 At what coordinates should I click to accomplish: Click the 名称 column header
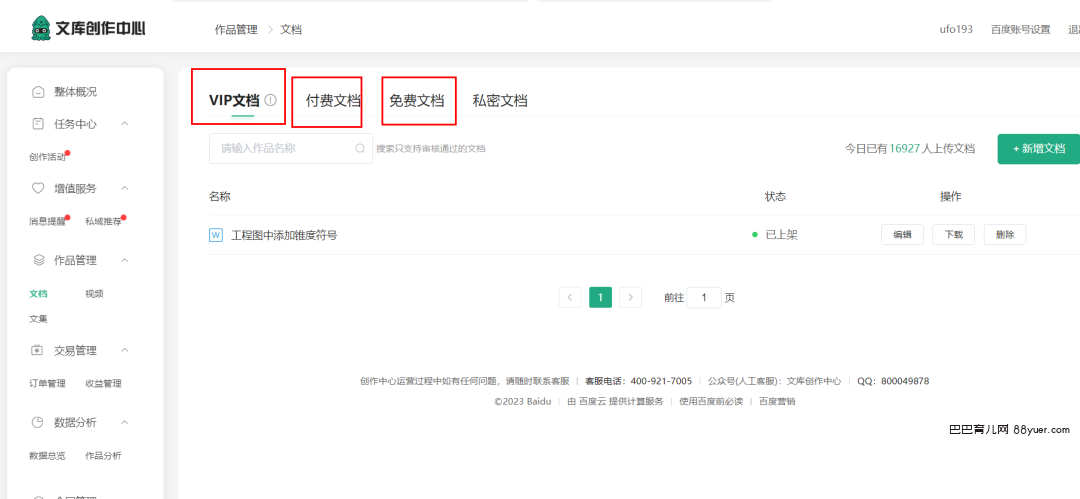coord(220,196)
